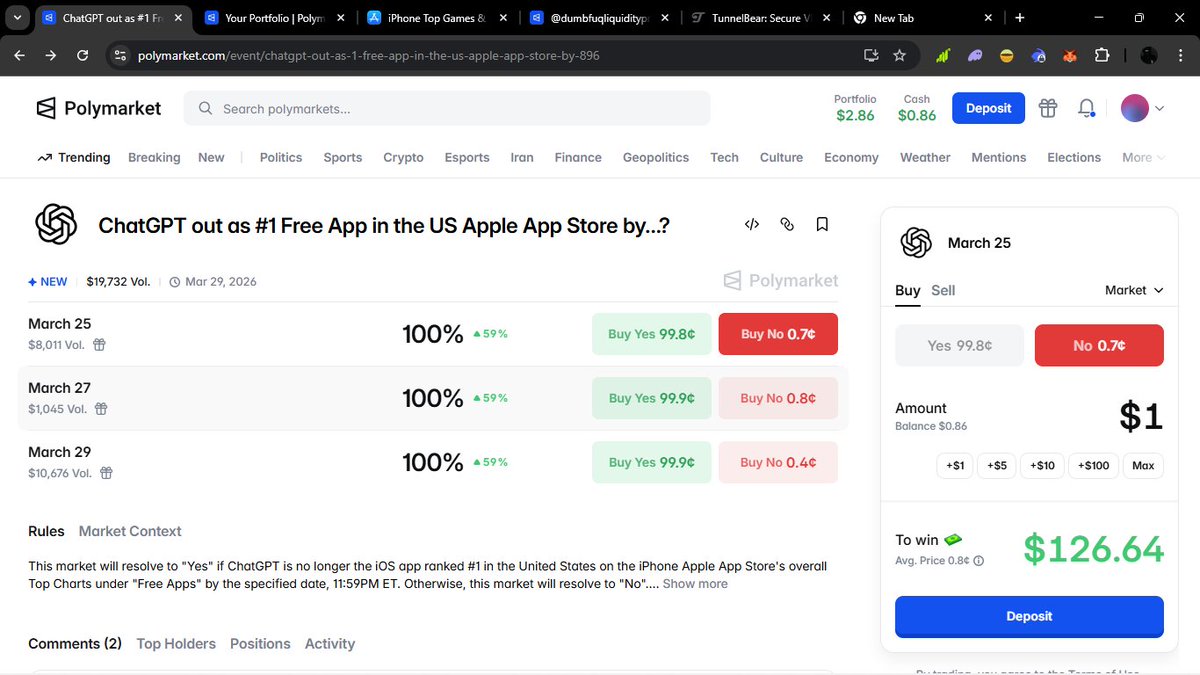This screenshot has height=675, width=1200.
Task: Open the Elections category
Action: 1074,157
